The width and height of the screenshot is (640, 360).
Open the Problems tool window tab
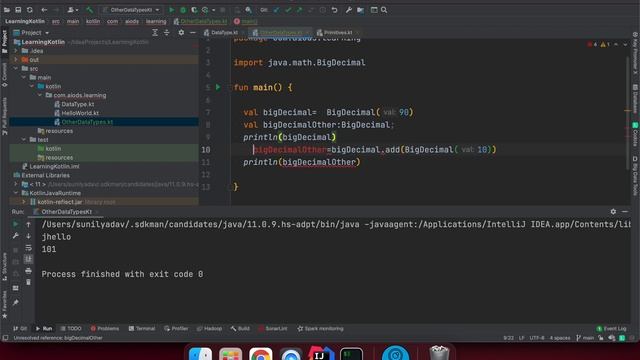105,329
